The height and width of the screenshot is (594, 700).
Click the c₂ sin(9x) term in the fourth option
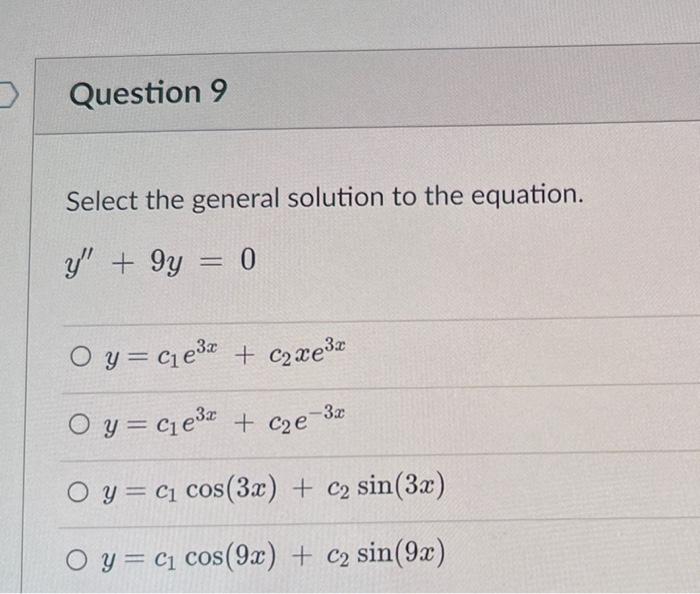[x=386, y=555]
